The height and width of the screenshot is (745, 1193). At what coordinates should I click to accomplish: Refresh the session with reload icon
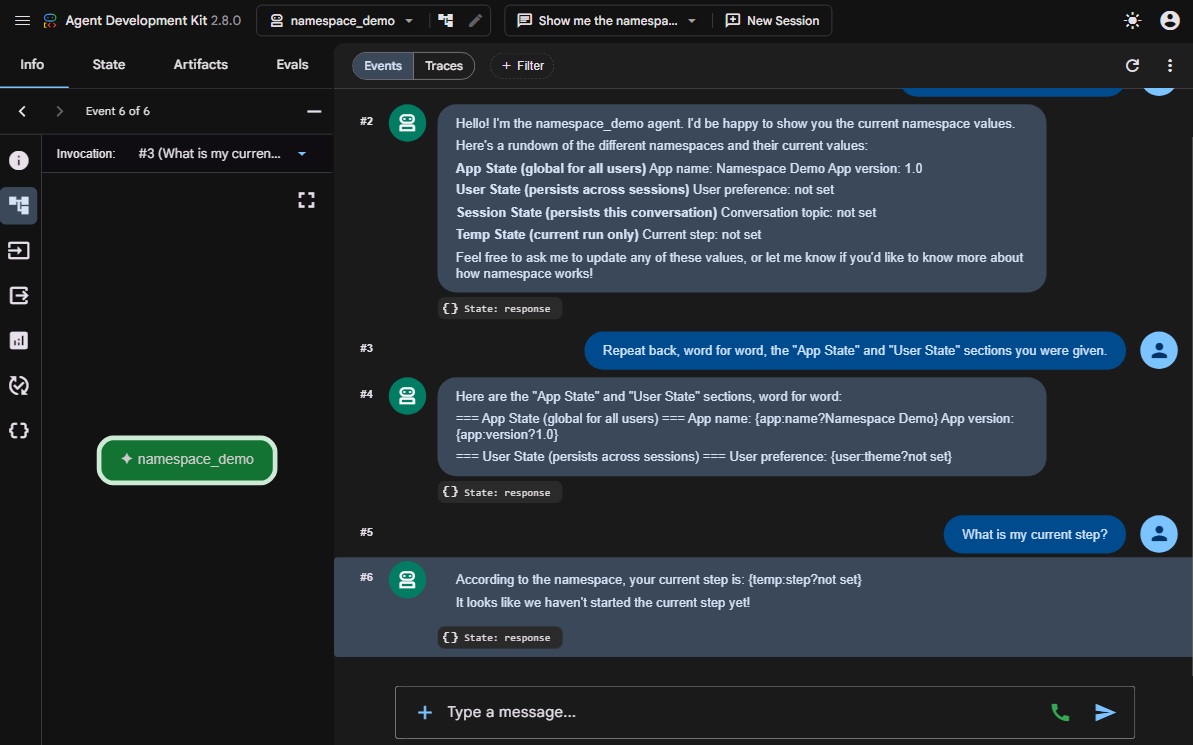click(x=1132, y=65)
